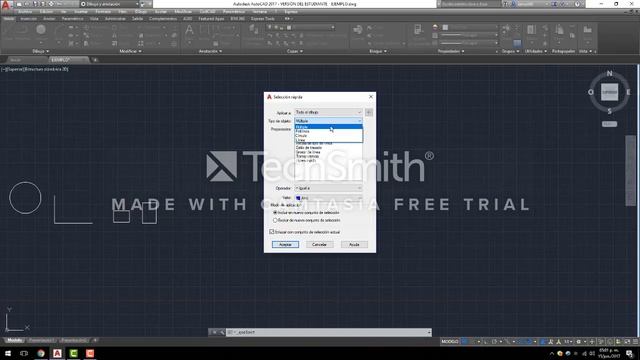This screenshot has width=640, height=360.
Task: Expand the Anotación ribbon panel
Action: (210, 51)
